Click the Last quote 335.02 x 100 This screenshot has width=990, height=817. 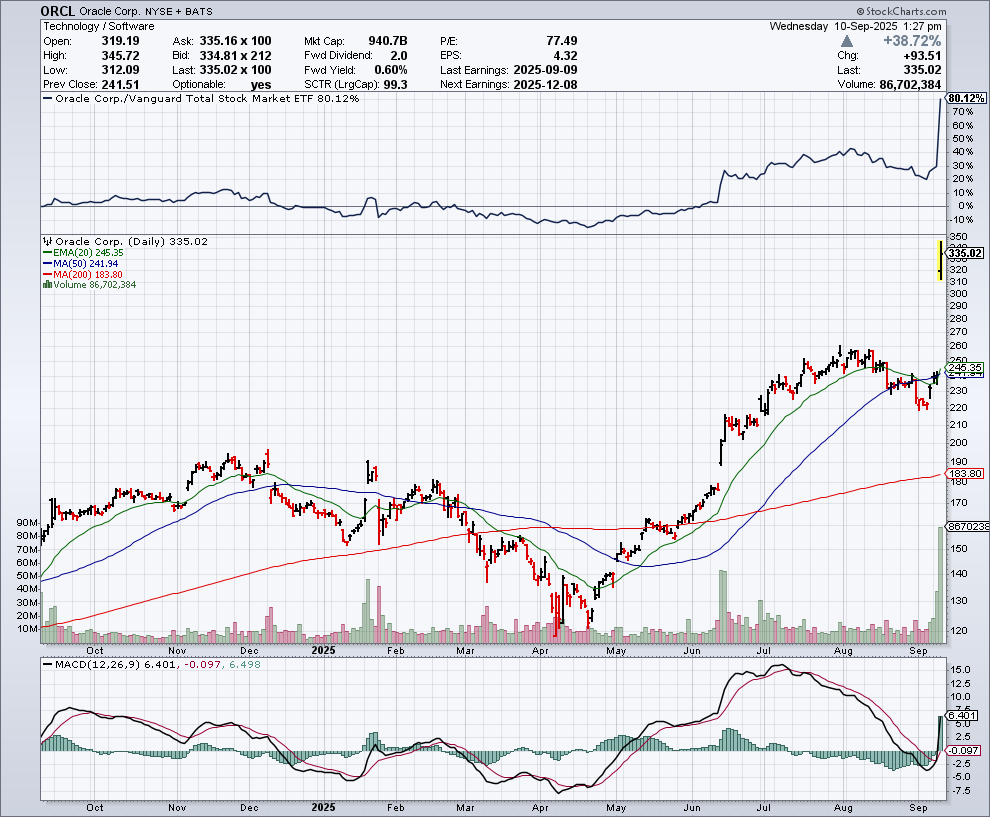click(x=236, y=70)
